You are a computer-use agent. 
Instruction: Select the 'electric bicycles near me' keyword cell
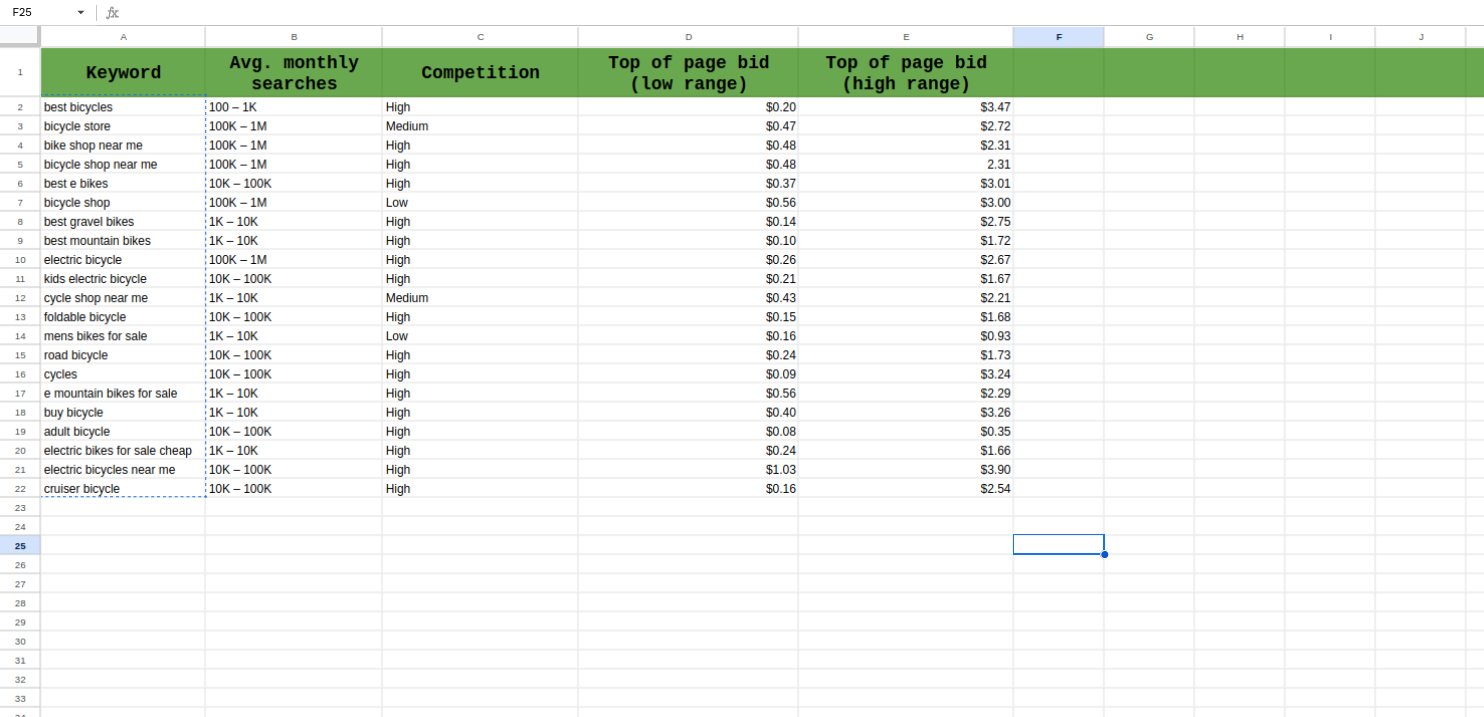click(110, 470)
